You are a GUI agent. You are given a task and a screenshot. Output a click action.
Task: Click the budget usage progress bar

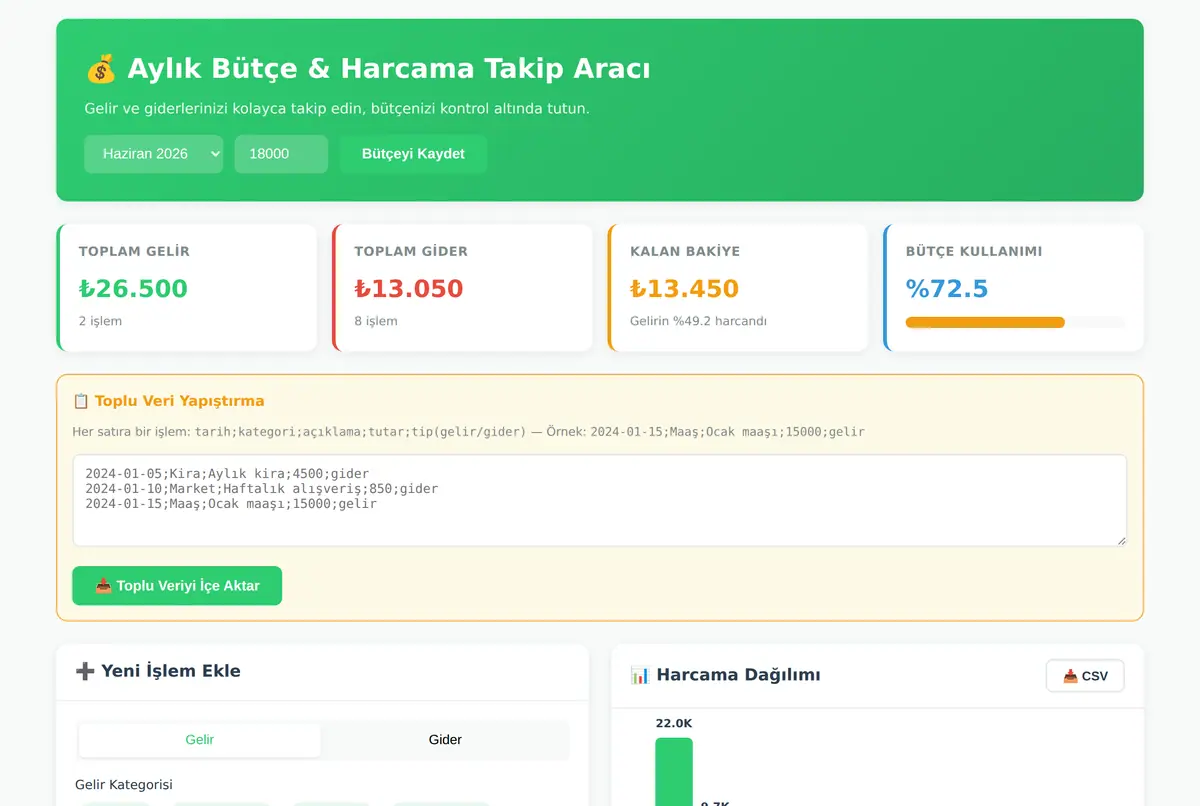[x=1015, y=322]
